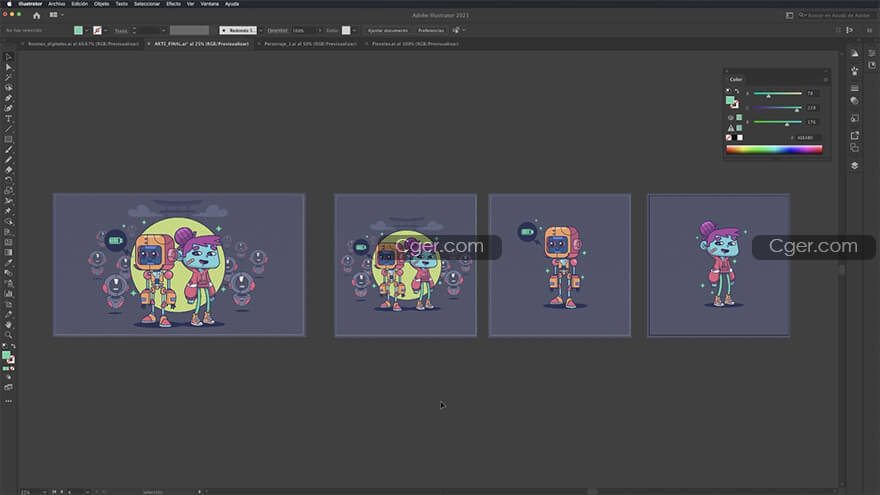Click Default Fill and Stroke in toolbox
Viewport: 880px width, 495px height.
coord(4,347)
